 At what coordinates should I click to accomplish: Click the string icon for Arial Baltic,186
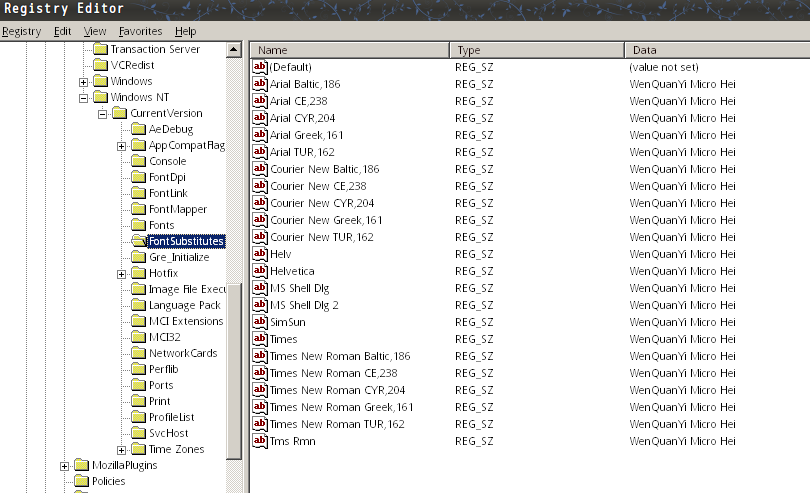[x=260, y=84]
